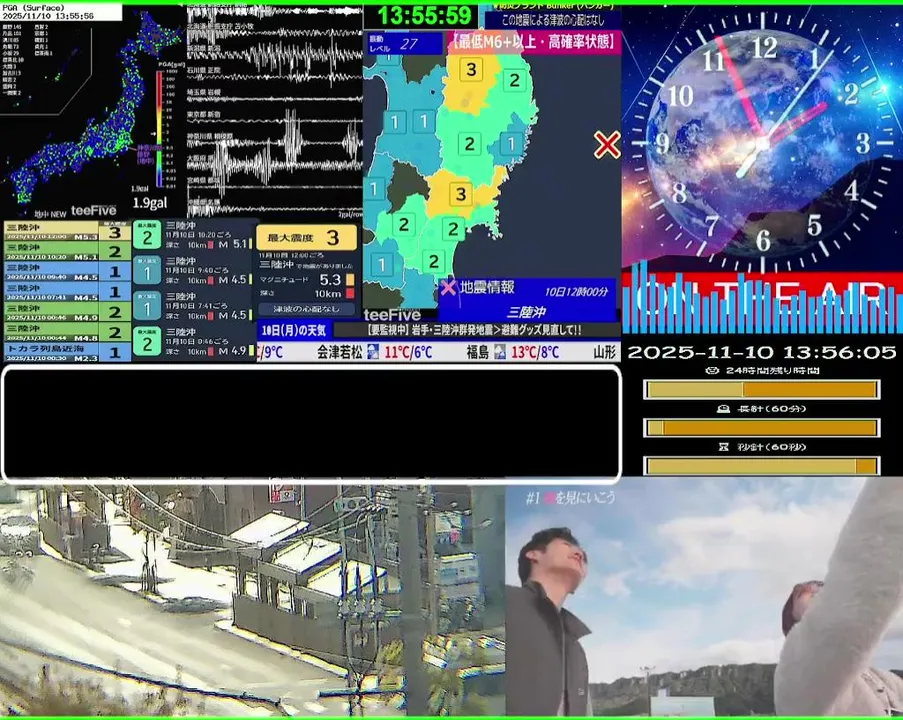Open the #1 を見にいこう video panel
This screenshot has width=903, height=720.
pyautogui.click(x=704, y=597)
